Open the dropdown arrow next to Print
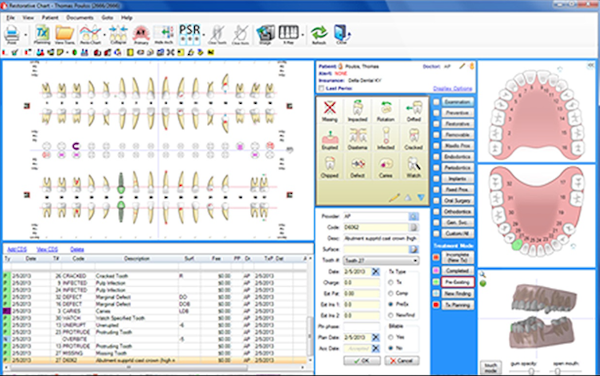 pos(26,35)
